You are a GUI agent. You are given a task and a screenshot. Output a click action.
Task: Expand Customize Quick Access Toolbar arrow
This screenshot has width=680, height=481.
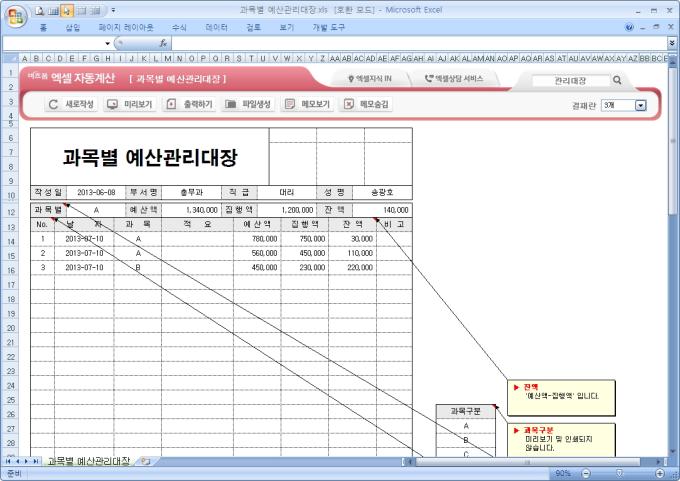coord(113,10)
